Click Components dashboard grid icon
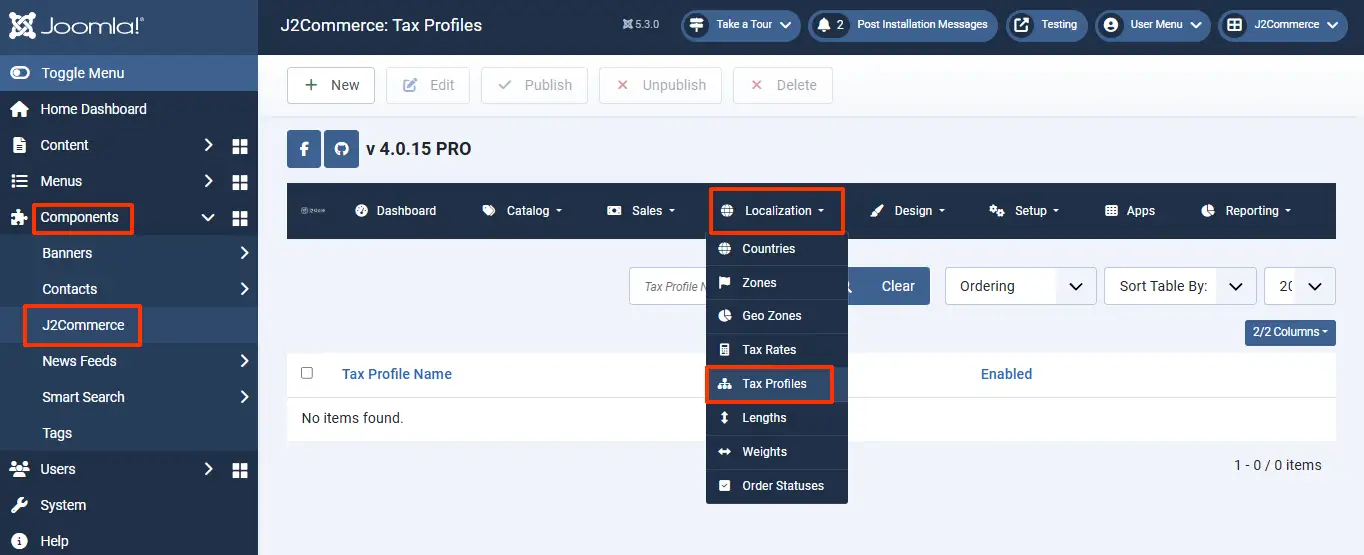The image size is (1364, 555). tap(240, 218)
